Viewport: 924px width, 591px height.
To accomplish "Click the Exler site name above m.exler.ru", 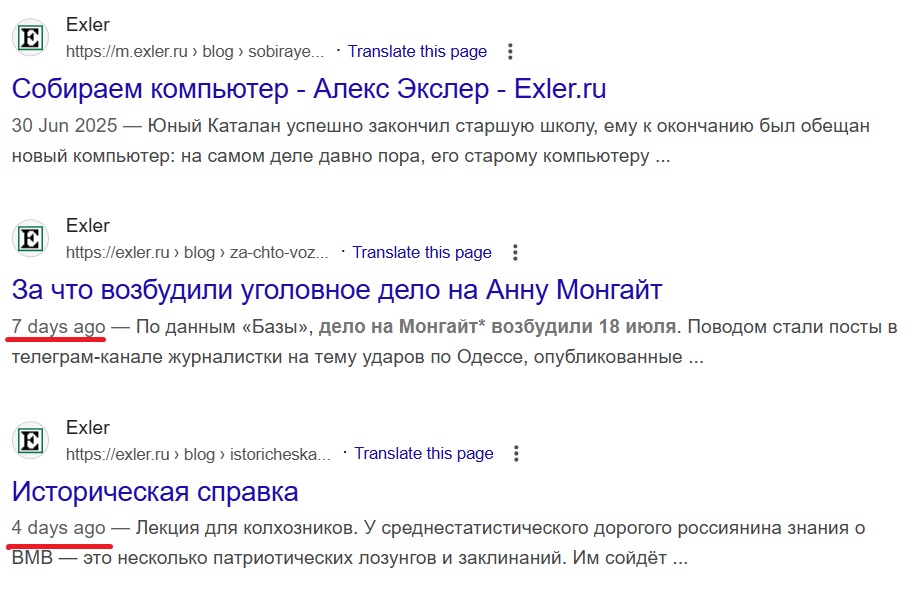I will pyautogui.click(x=88, y=25).
